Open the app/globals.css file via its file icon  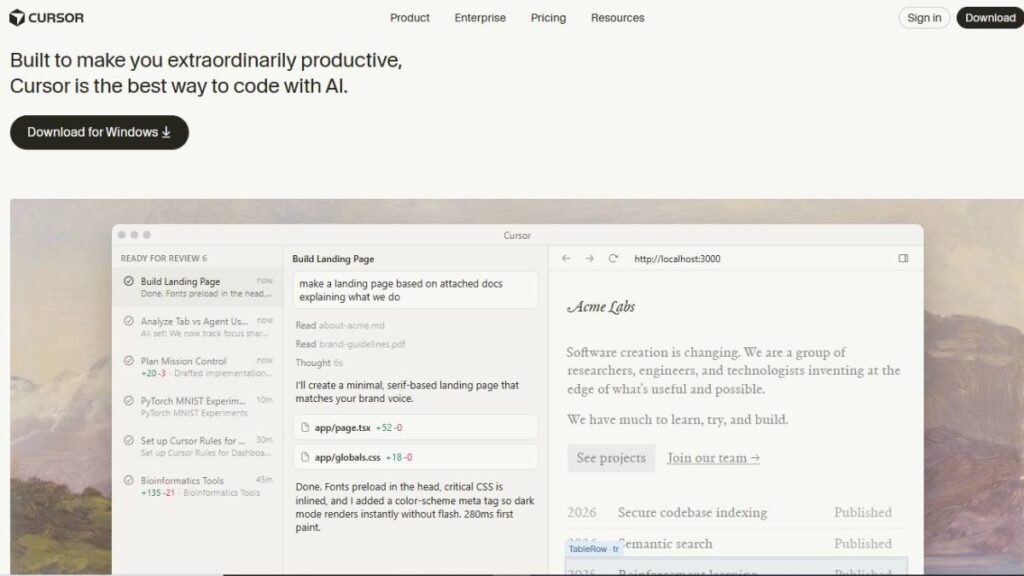coord(304,457)
